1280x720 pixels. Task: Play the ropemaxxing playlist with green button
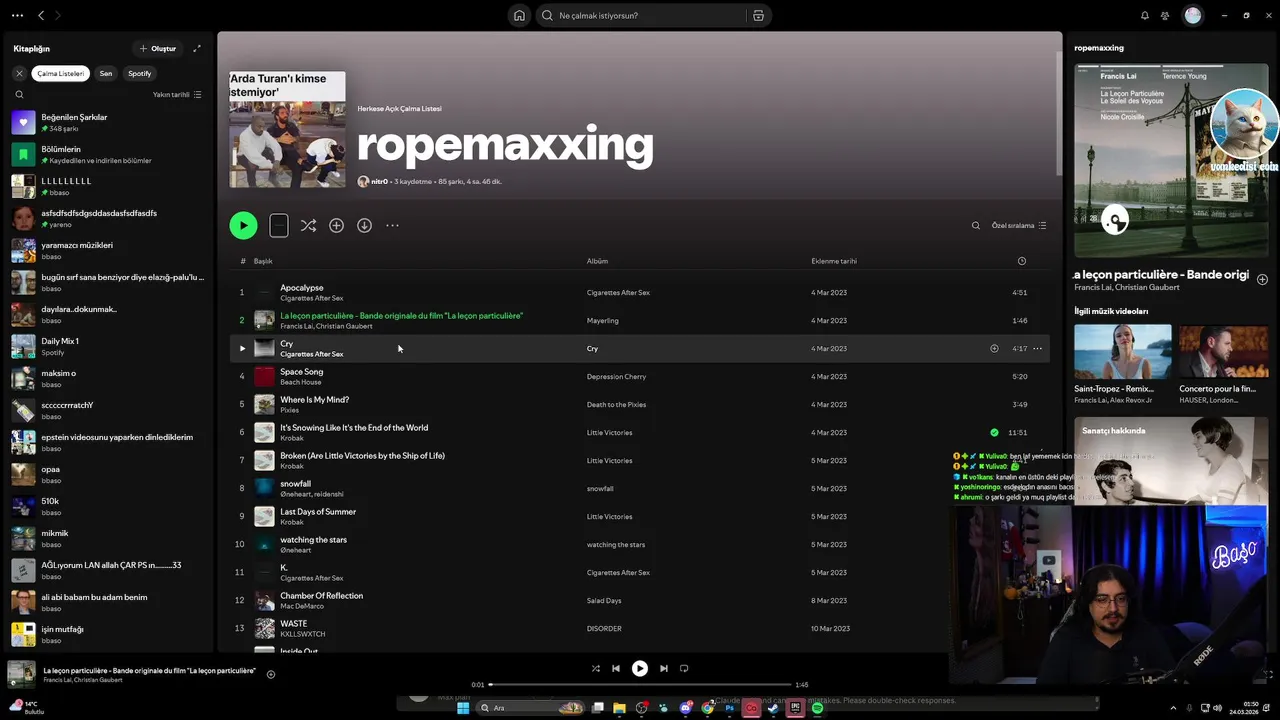(243, 225)
